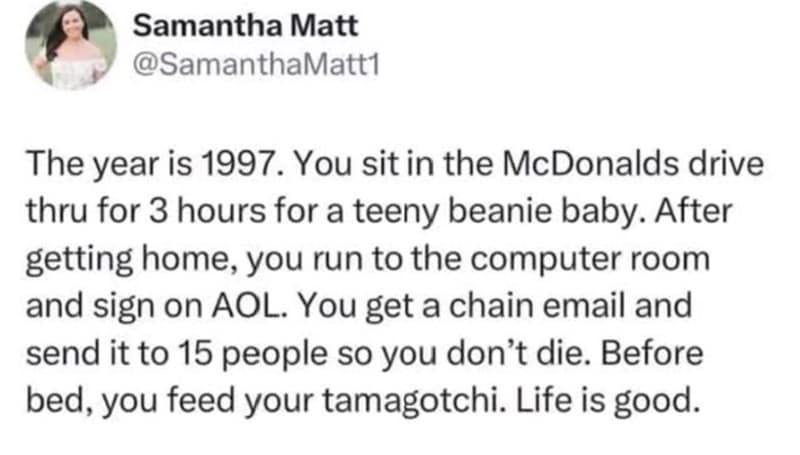Click Samantha Matt's profile picture
This screenshot has width=800, height=455.
pos(70,47)
